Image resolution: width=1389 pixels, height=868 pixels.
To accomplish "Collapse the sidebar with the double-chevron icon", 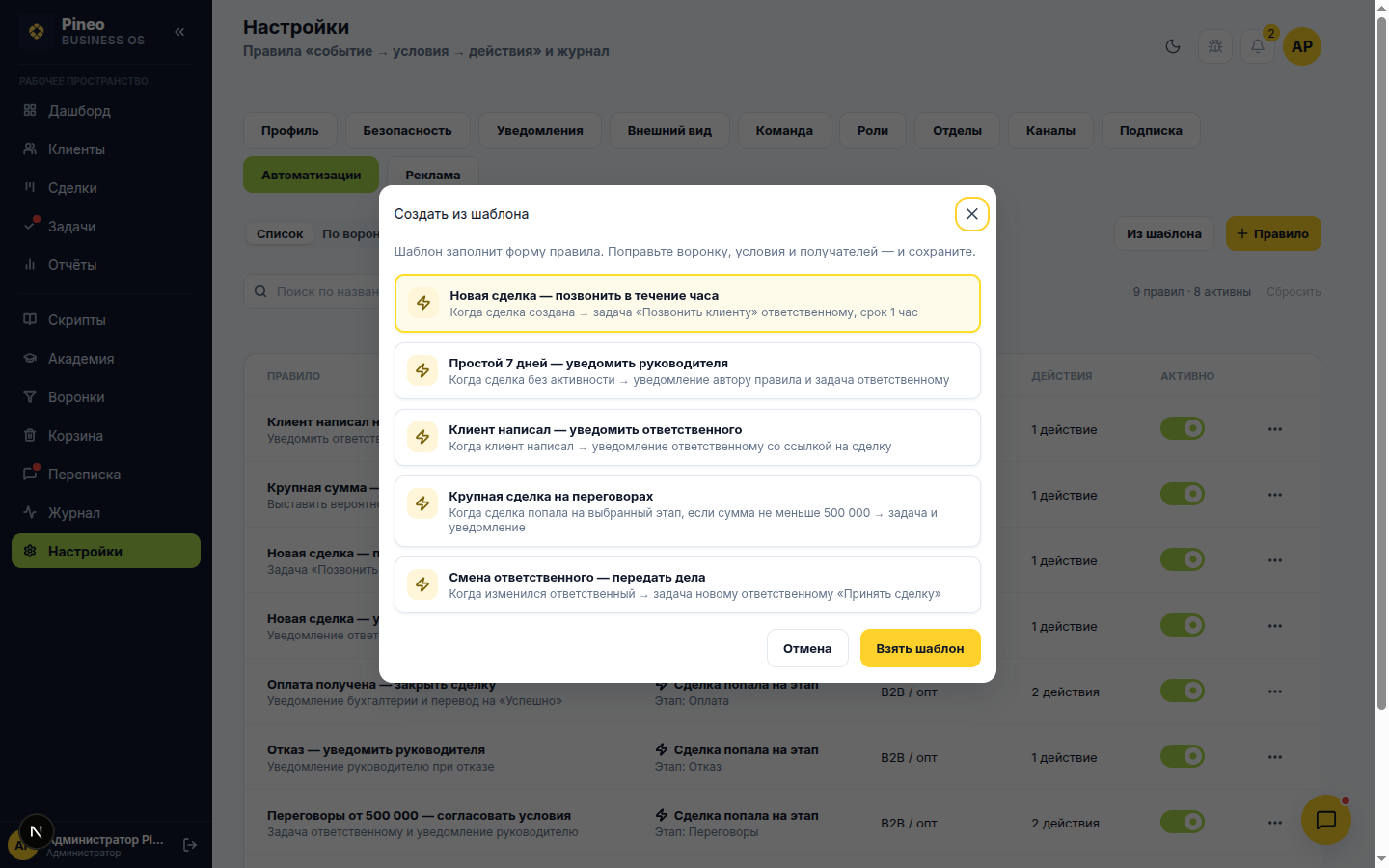I will point(179,32).
